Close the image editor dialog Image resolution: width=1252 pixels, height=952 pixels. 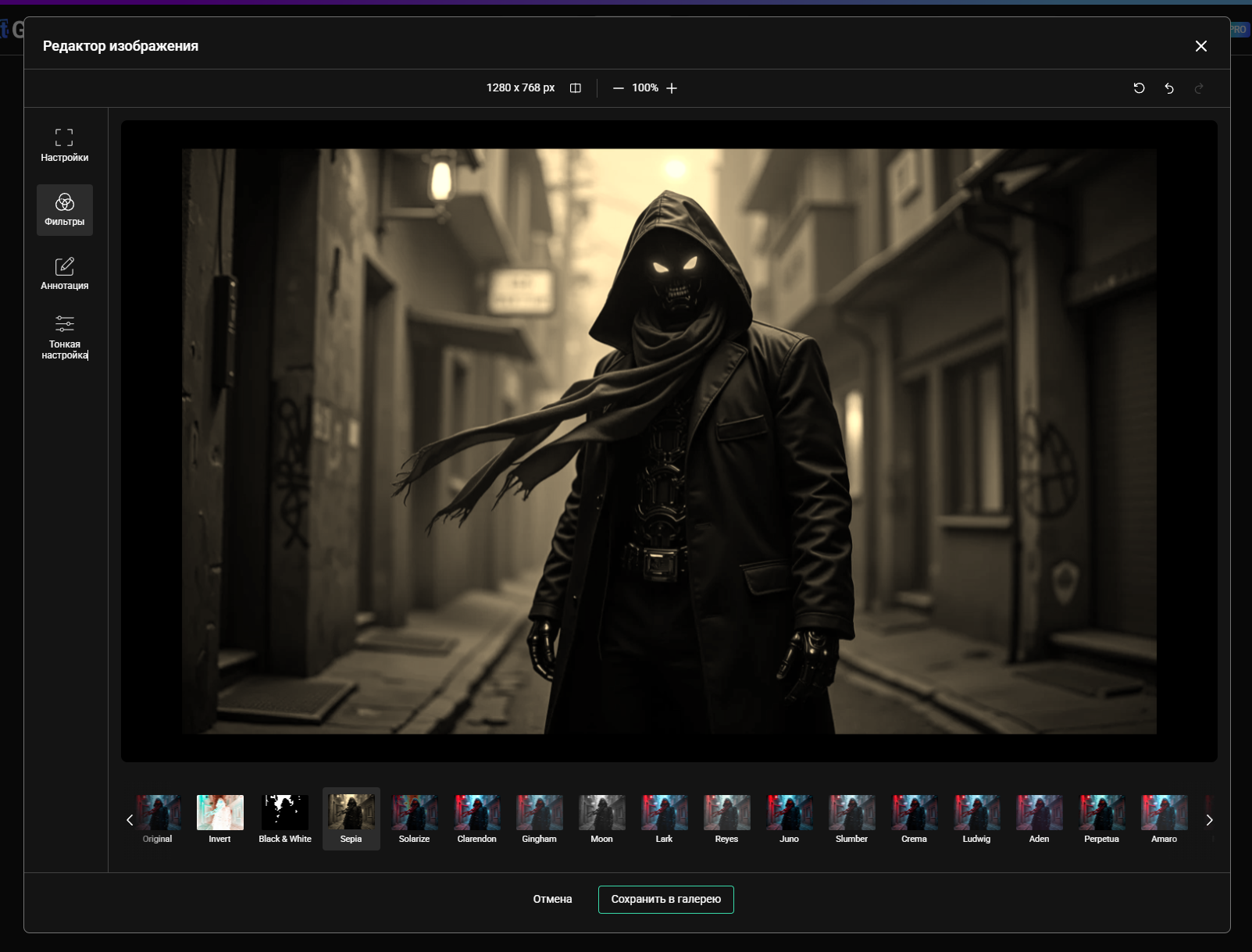pyautogui.click(x=1201, y=46)
